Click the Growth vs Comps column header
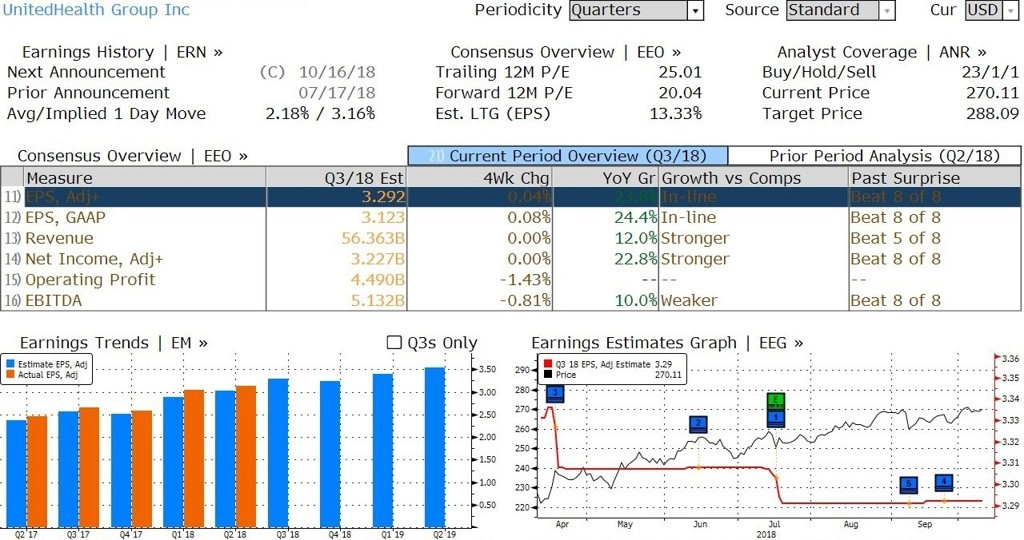Image resolution: width=1024 pixels, height=540 pixels. pyautogui.click(x=754, y=178)
